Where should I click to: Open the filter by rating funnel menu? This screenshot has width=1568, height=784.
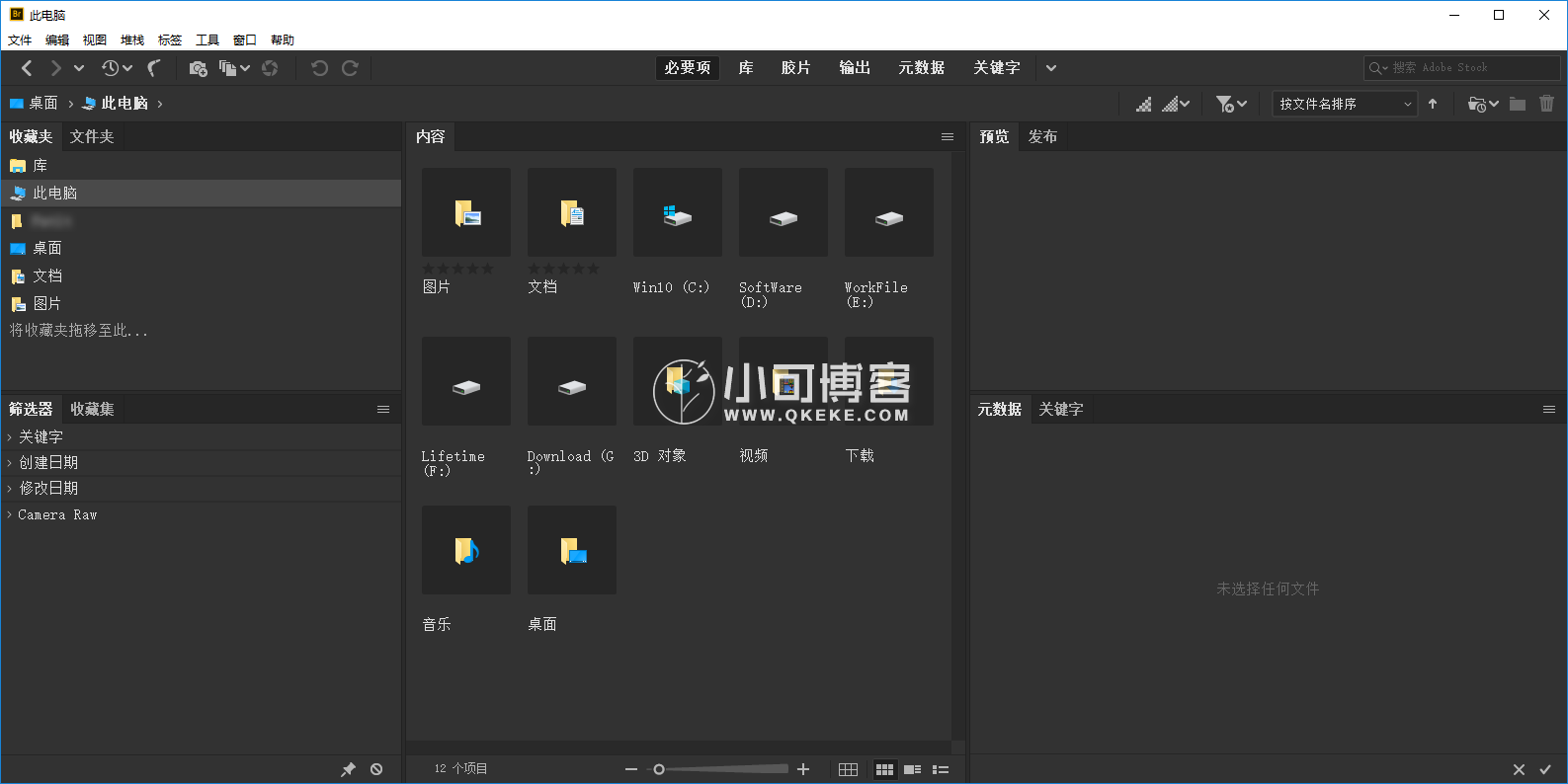(1231, 104)
